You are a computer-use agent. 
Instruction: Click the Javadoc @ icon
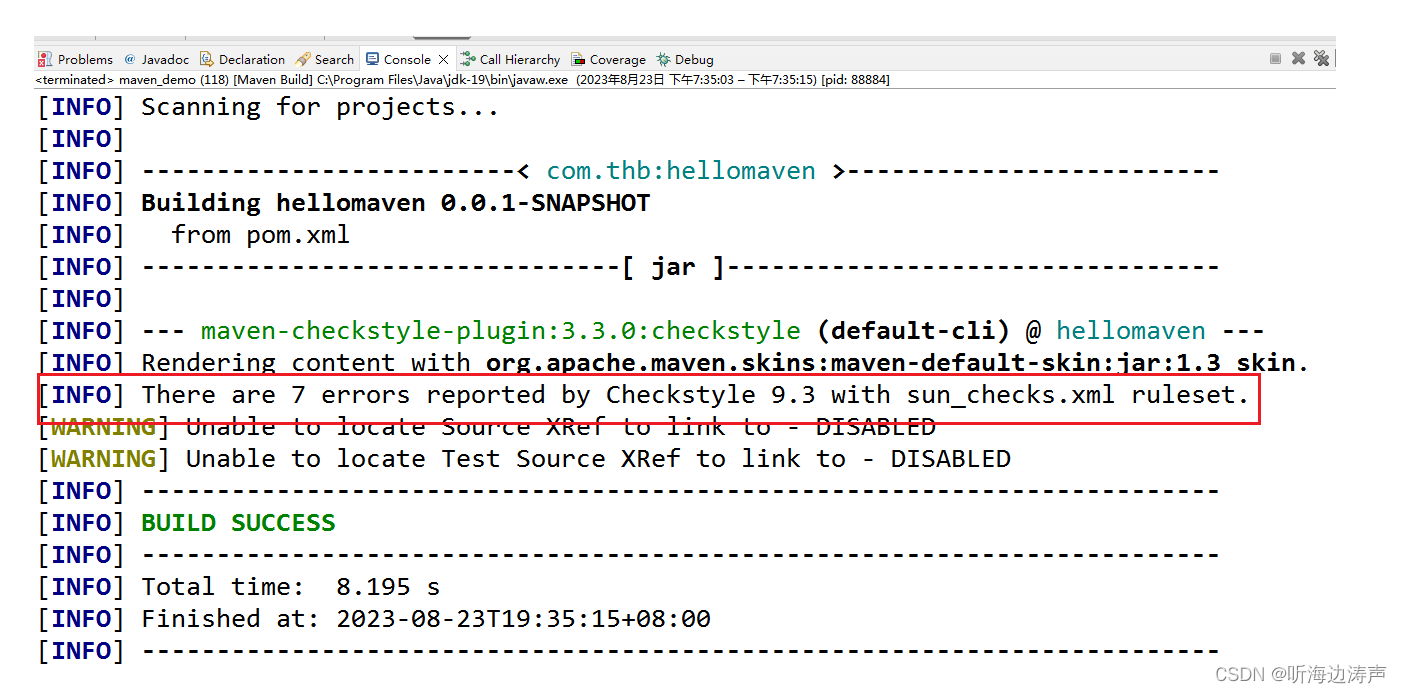129,58
